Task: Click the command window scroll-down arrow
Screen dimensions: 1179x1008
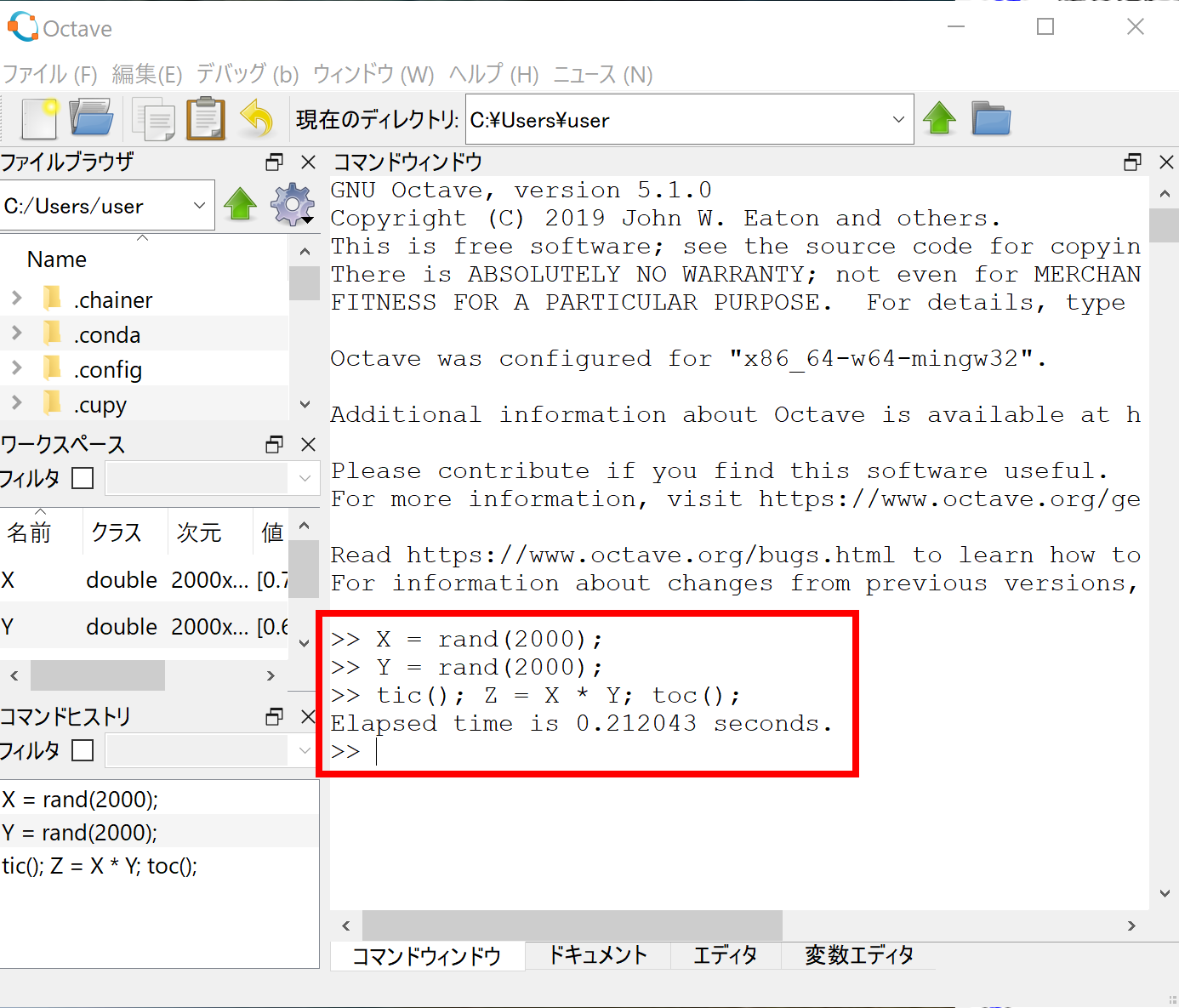Action: click(x=1165, y=893)
